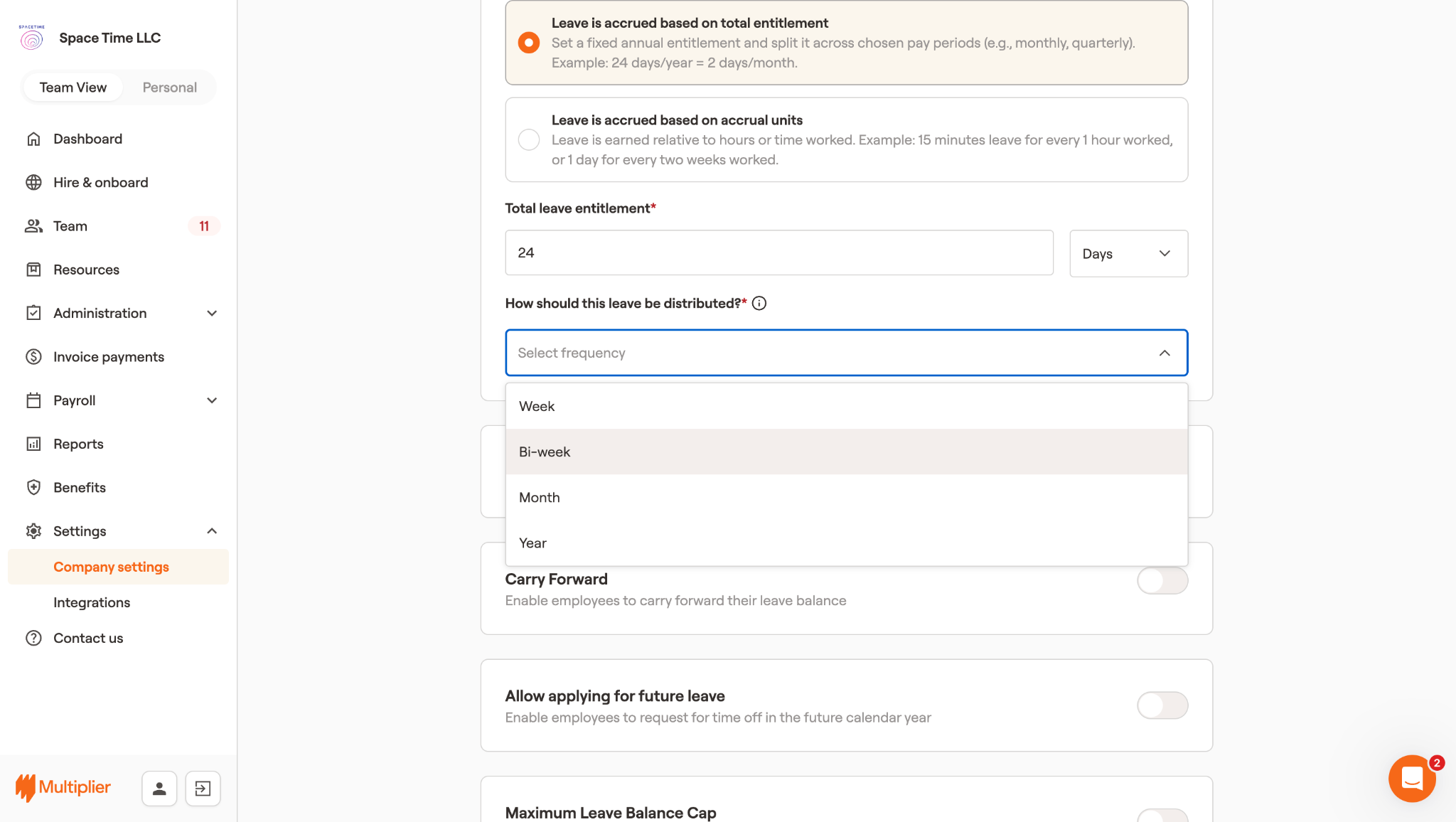
Task: Click the Hire & onboard globe icon
Action: click(33, 183)
